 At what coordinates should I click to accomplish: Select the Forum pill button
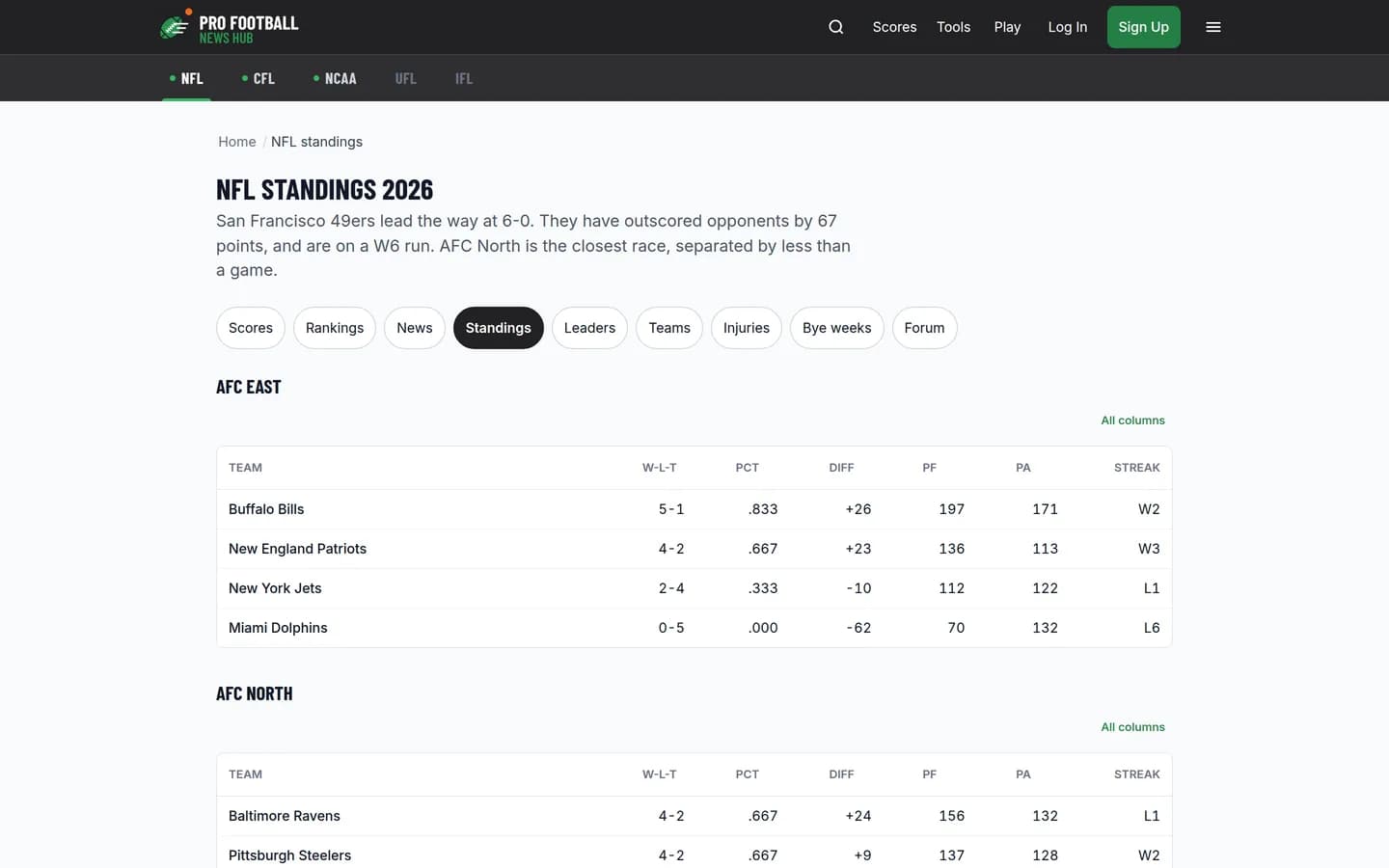tap(924, 328)
